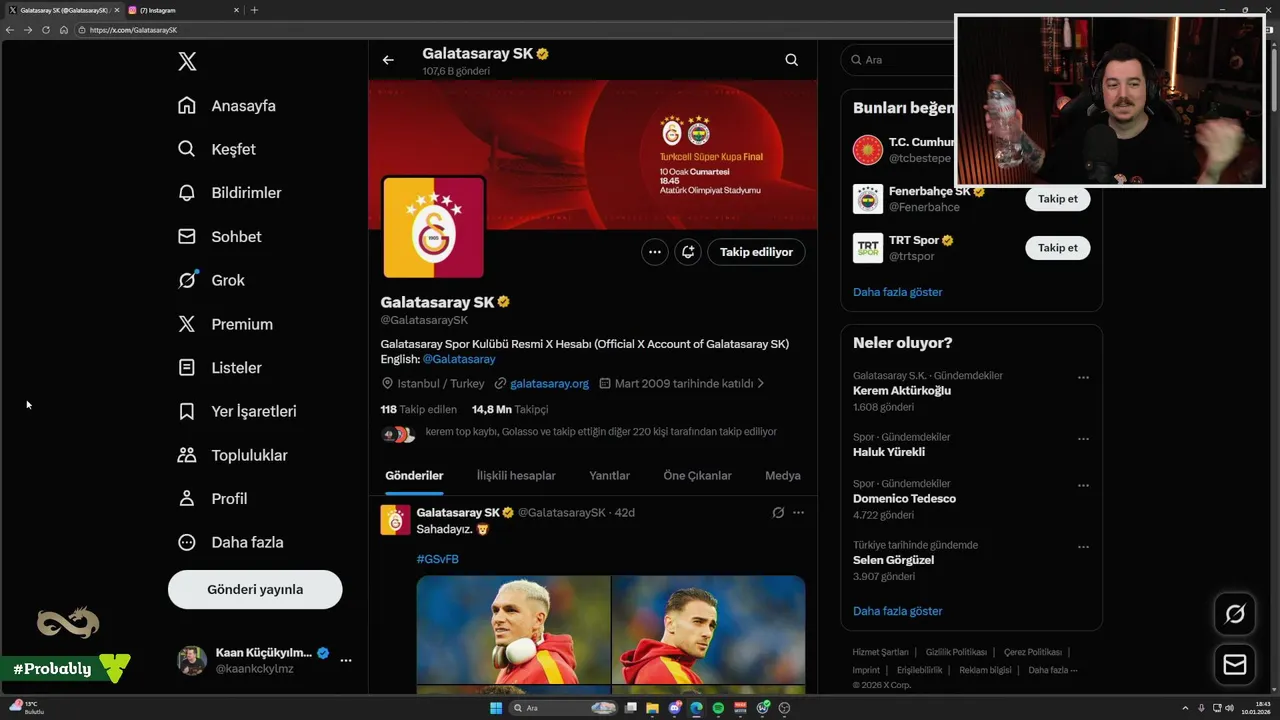Click the Grok icon on the Sahadayız post
The image size is (1280, 720).
(778, 513)
